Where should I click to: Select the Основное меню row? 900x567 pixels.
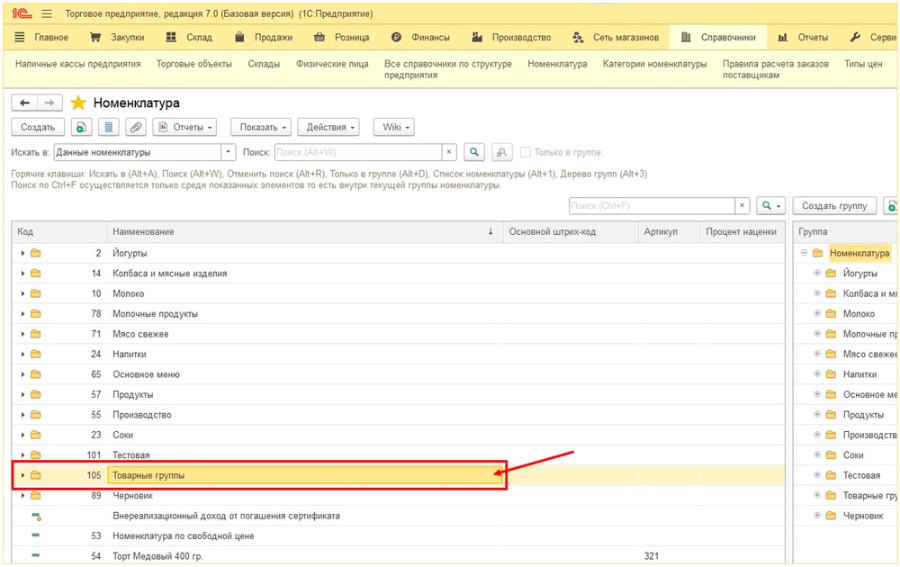tap(398, 374)
